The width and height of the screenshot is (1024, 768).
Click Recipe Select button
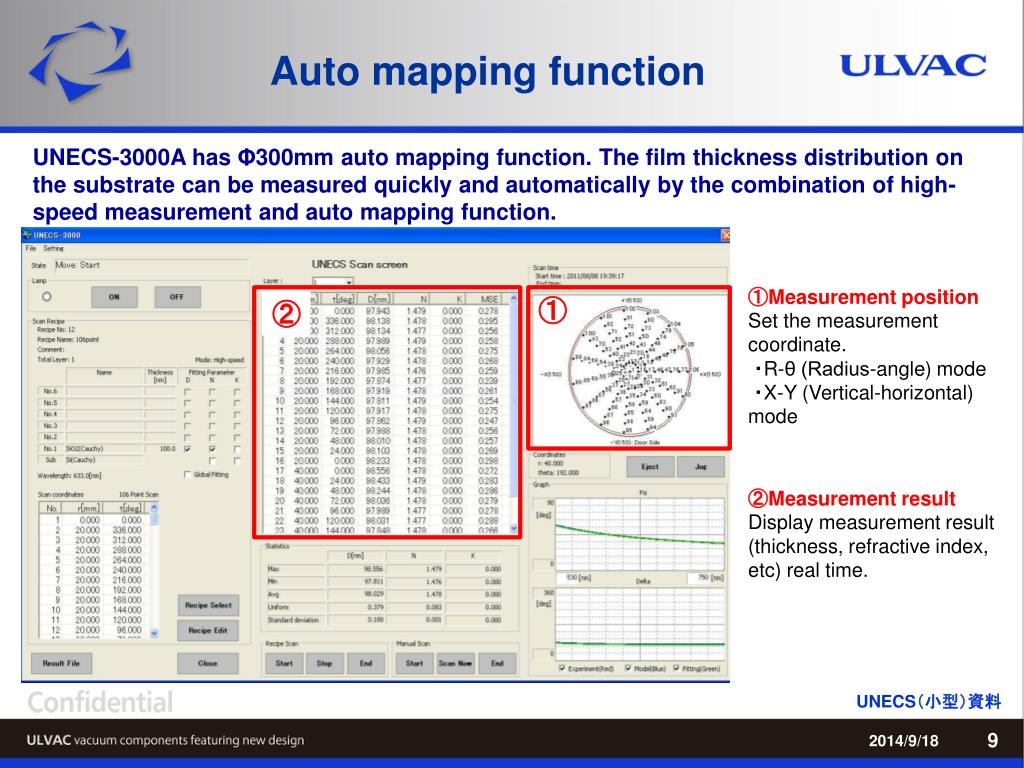tap(208, 605)
